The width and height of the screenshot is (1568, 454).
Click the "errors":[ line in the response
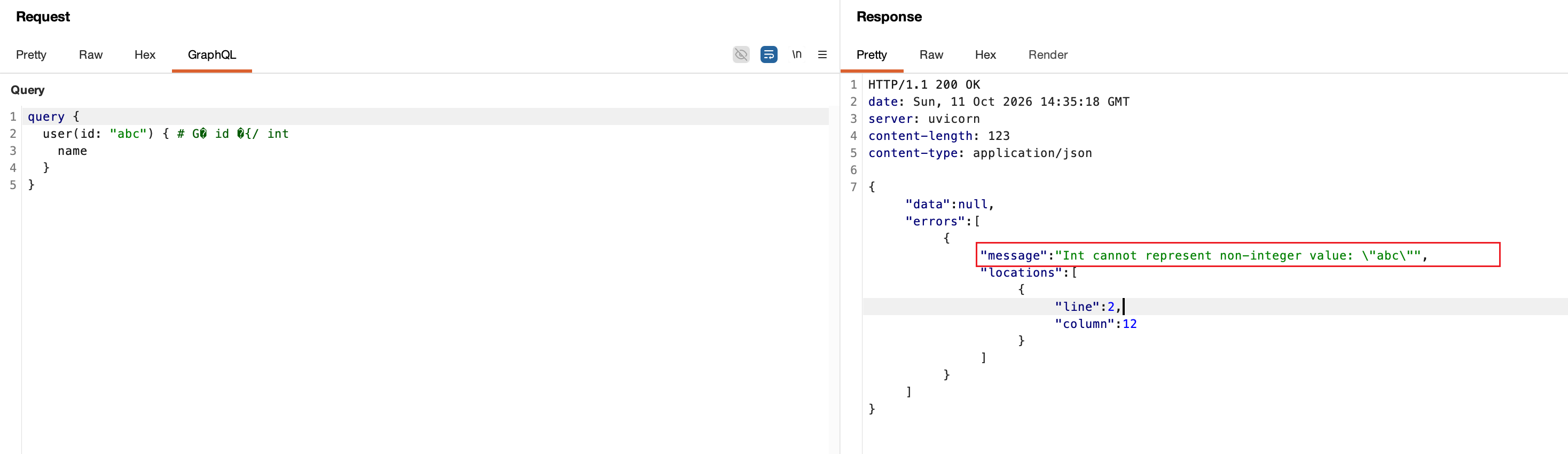click(942, 221)
